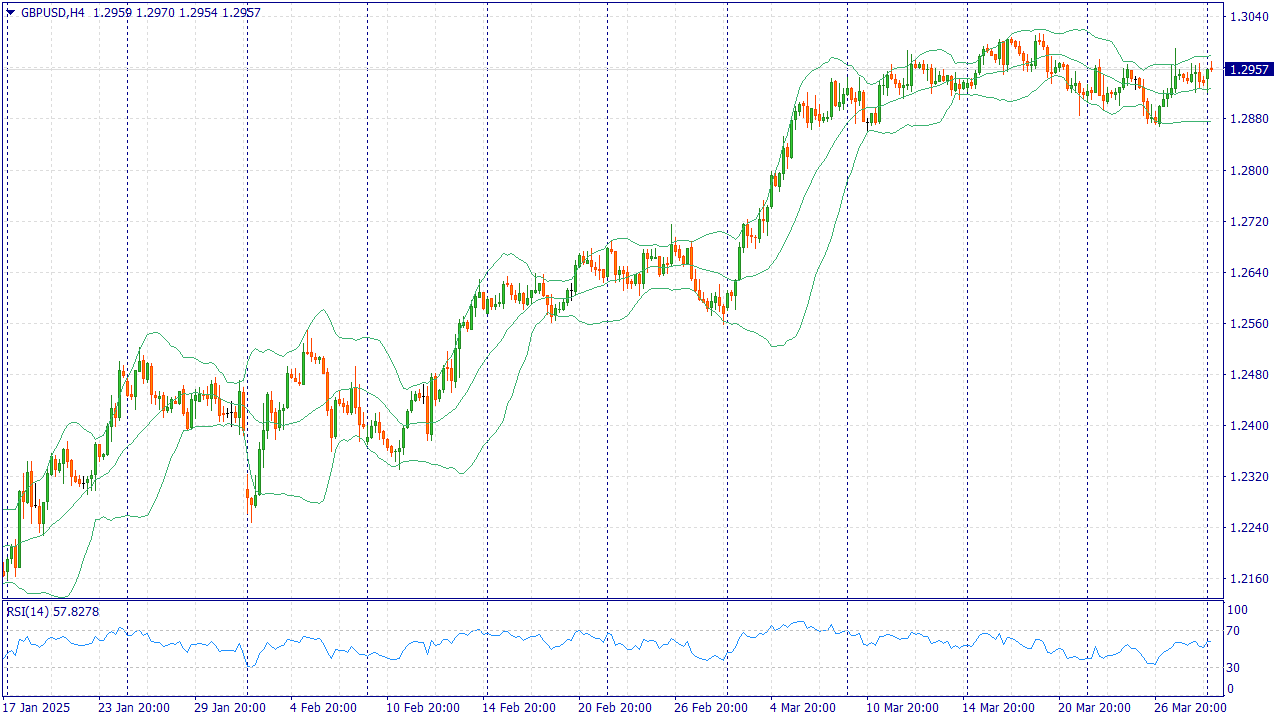This screenshot has width=1280, height=720.
Task: Click the 10 Feb 20:00 time label
Action: point(422,708)
